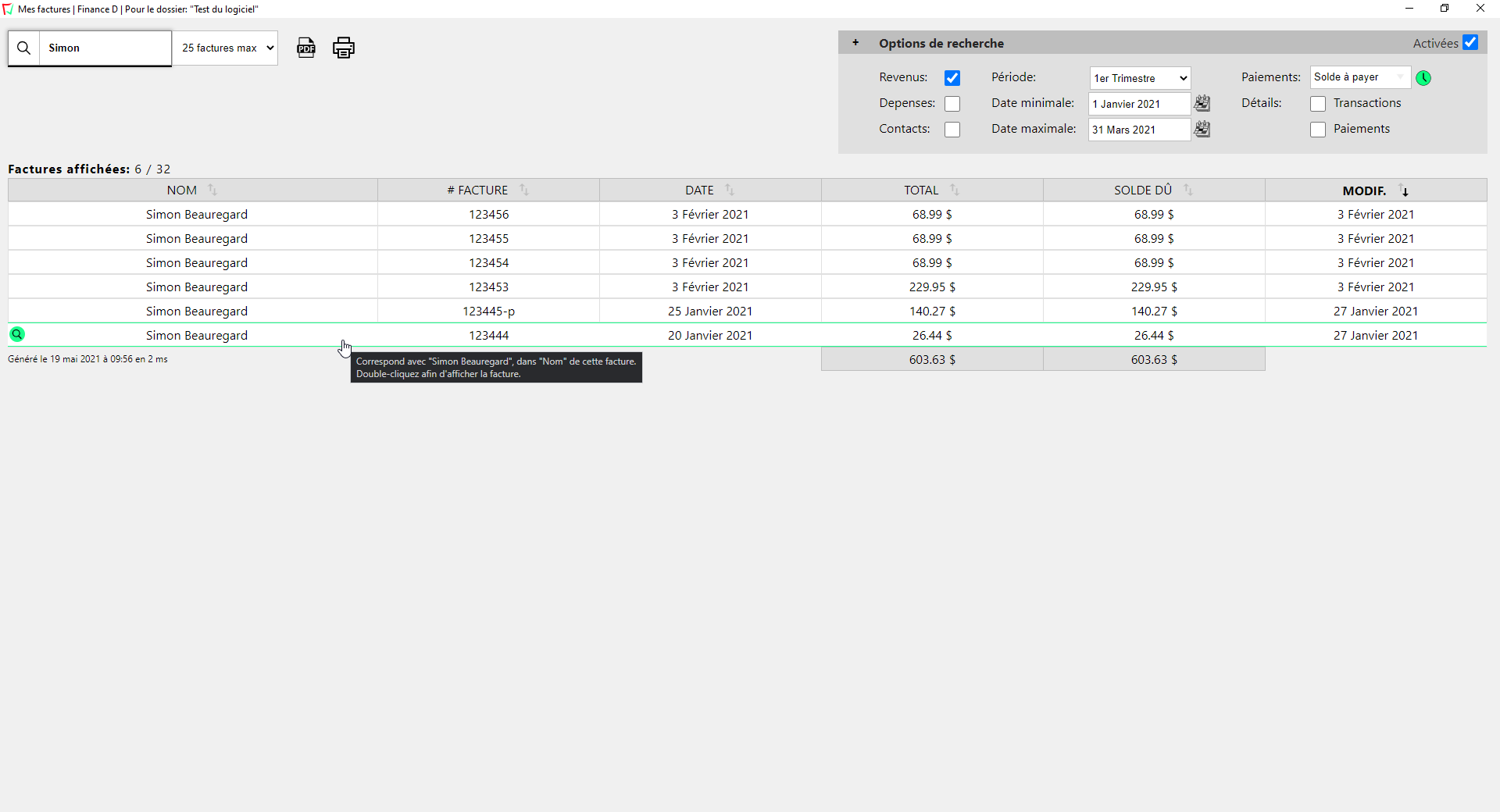The height and width of the screenshot is (812, 1500).
Task: Sort by the MODIF. column header
Action: coord(1364,191)
